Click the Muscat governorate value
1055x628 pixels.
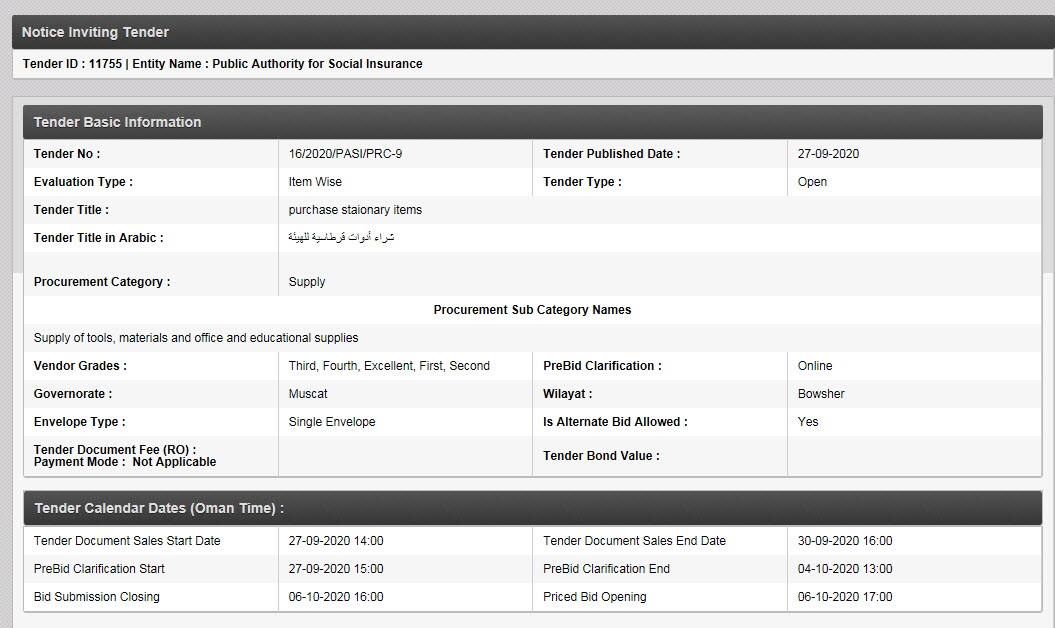click(x=308, y=394)
